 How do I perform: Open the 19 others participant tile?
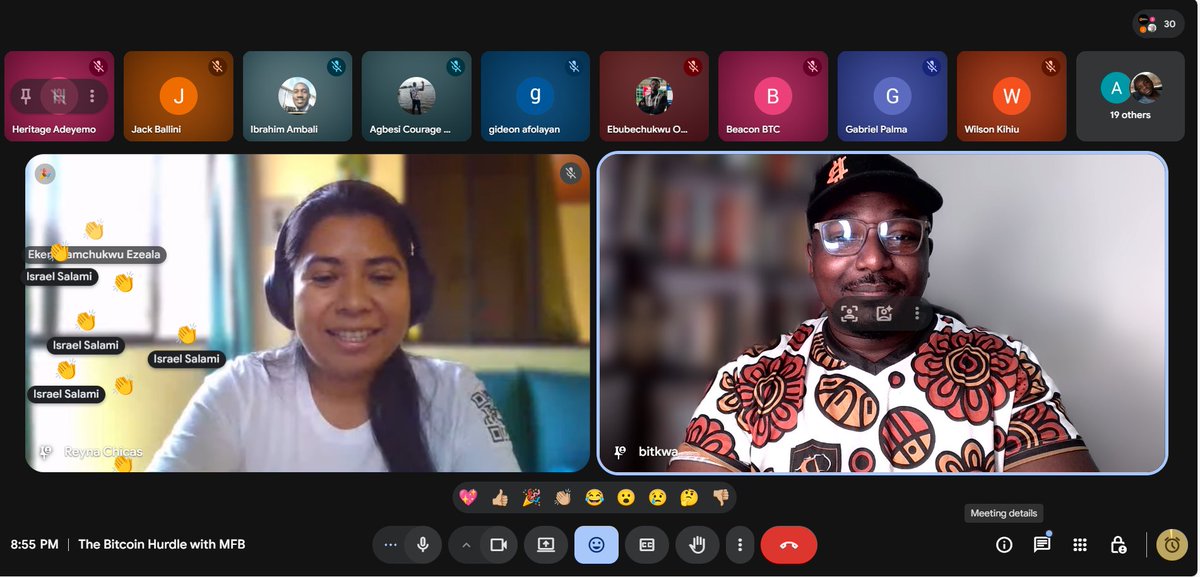tap(1130, 96)
